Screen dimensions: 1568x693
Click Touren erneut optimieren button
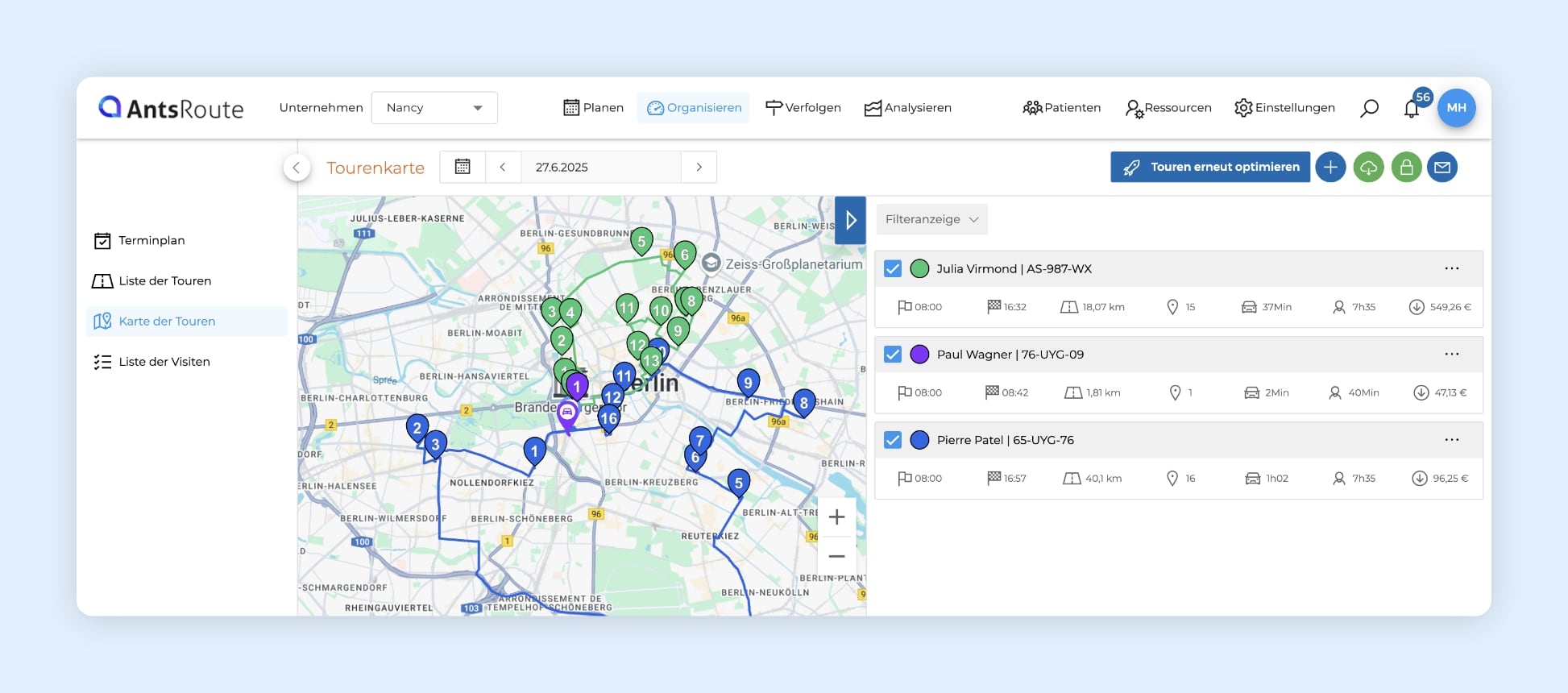coord(1209,167)
